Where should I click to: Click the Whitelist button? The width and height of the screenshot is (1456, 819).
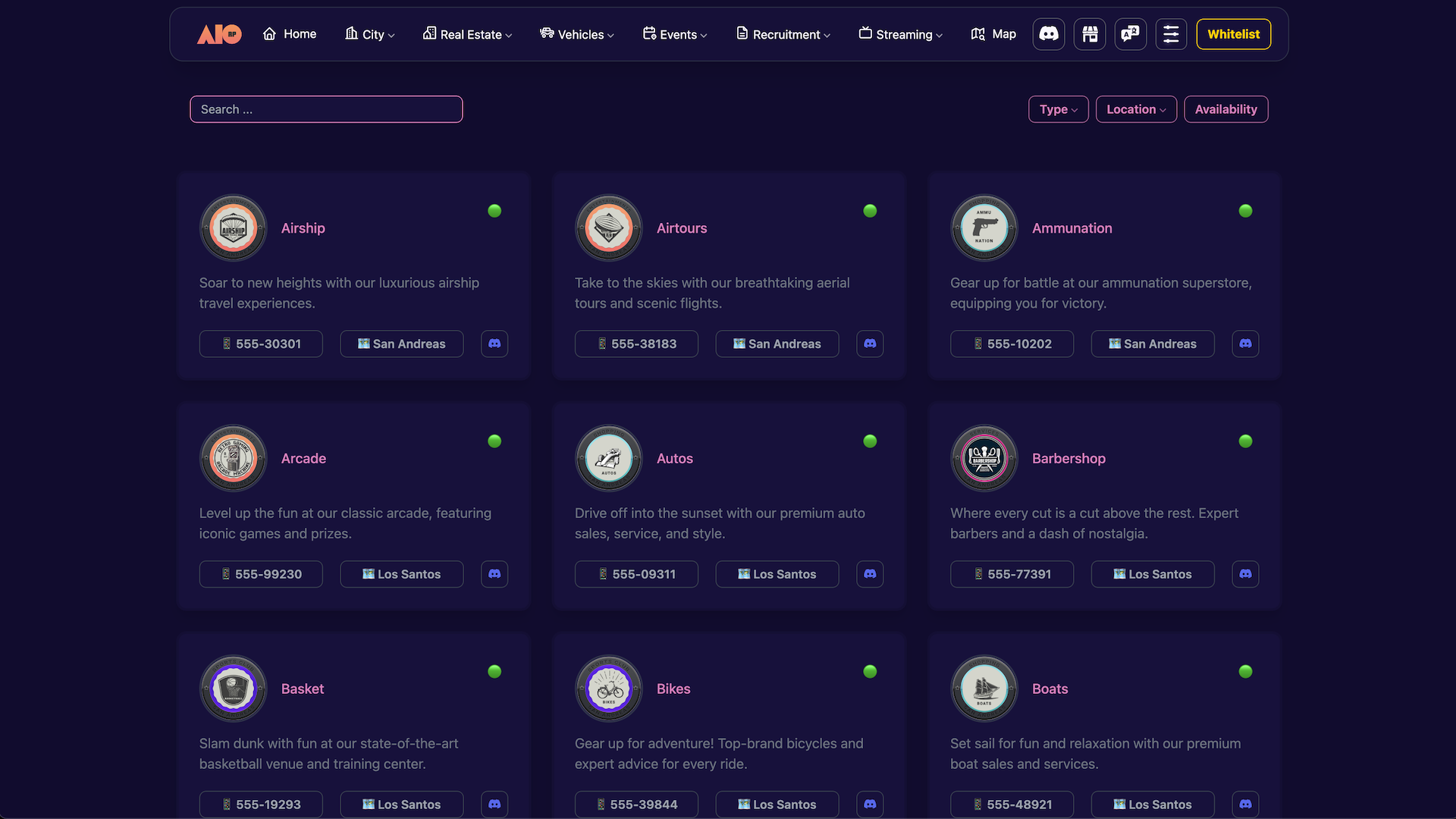[1233, 34]
